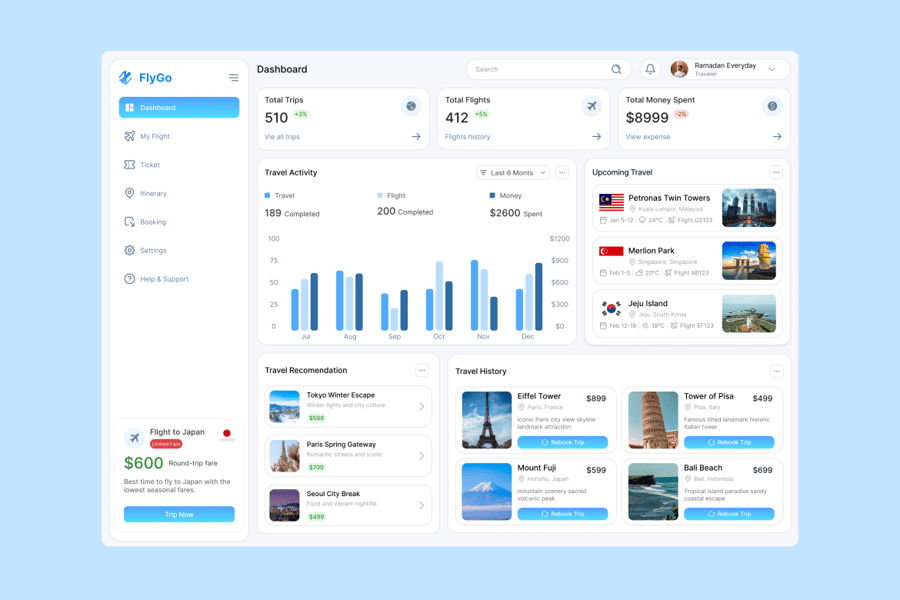The image size is (900, 600).
Task: Click the FlyGo logo icon
Action: [x=126, y=78]
